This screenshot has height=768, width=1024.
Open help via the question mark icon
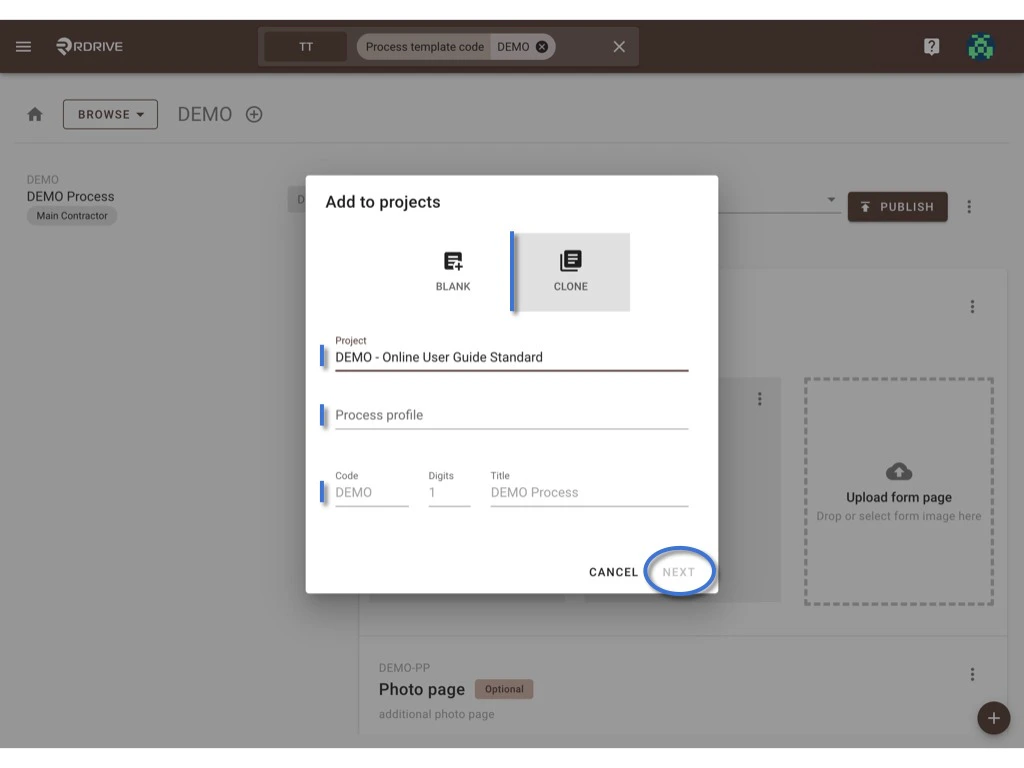[x=931, y=46]
